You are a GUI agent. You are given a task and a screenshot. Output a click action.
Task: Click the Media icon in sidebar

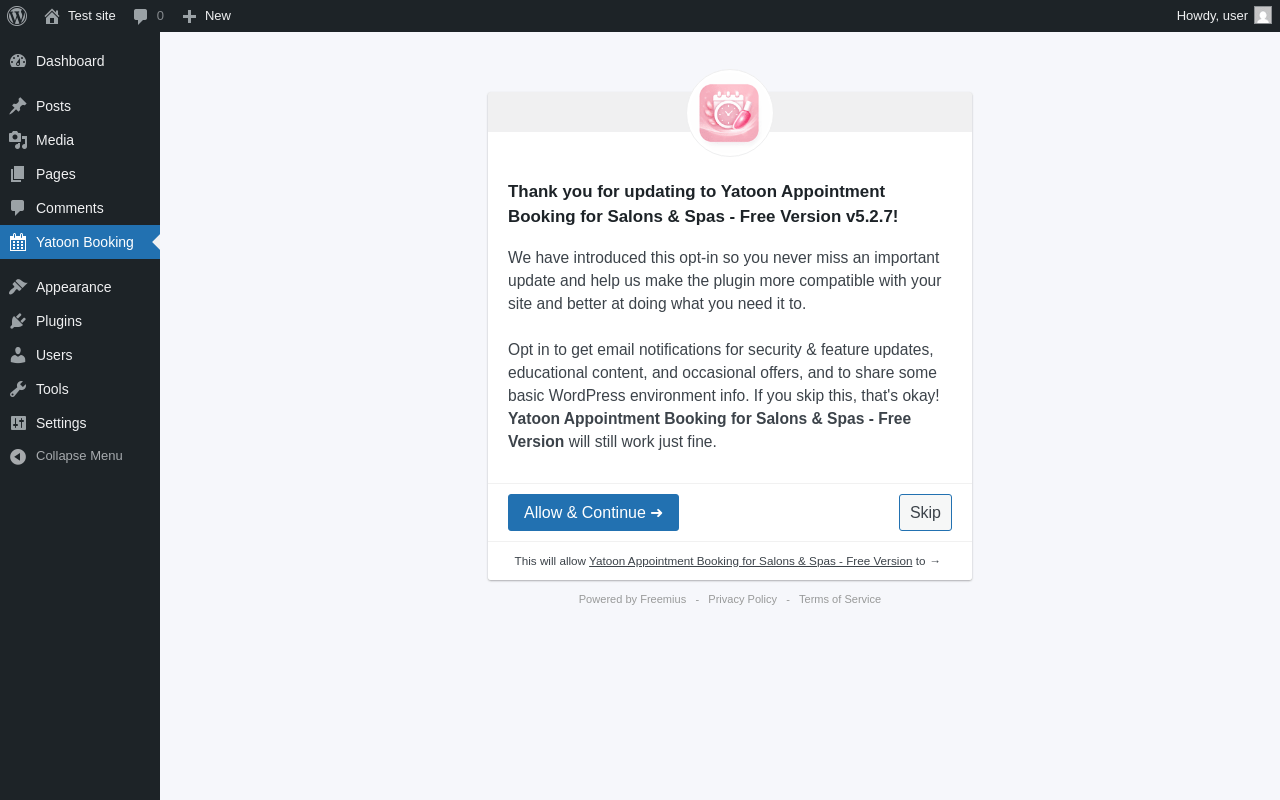pyautogui.click(x=18, y=140)
